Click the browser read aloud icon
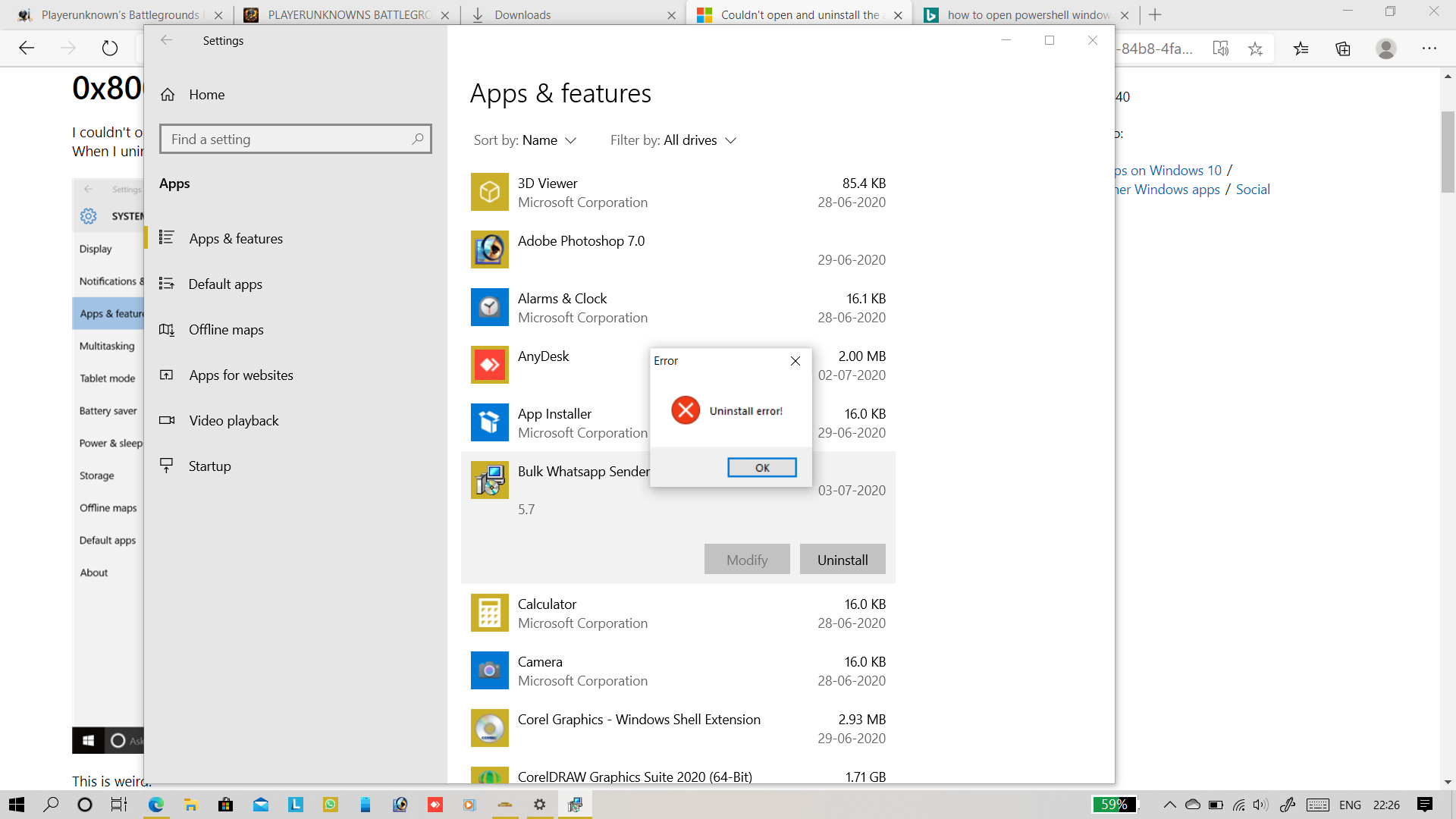The image size is (1456, 819). point(1220,49)
